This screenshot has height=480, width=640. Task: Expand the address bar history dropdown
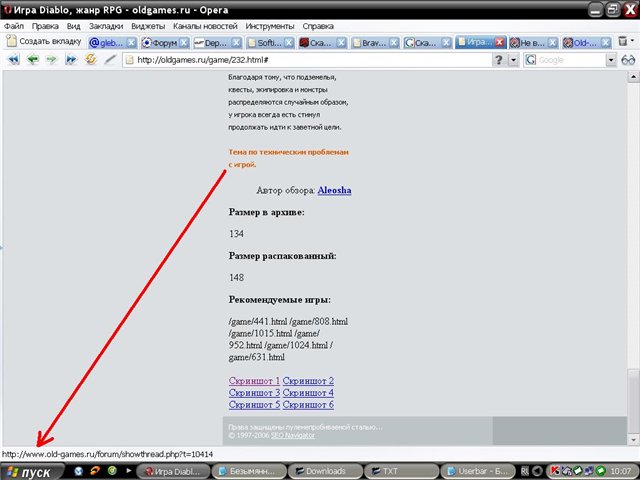tap(513, 60)
